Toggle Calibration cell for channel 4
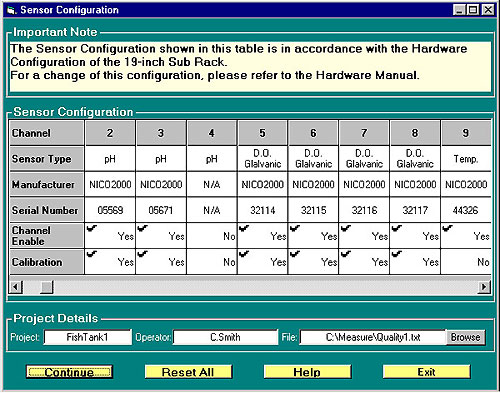Screen dimensions: 500x393 tap(212, 262)
